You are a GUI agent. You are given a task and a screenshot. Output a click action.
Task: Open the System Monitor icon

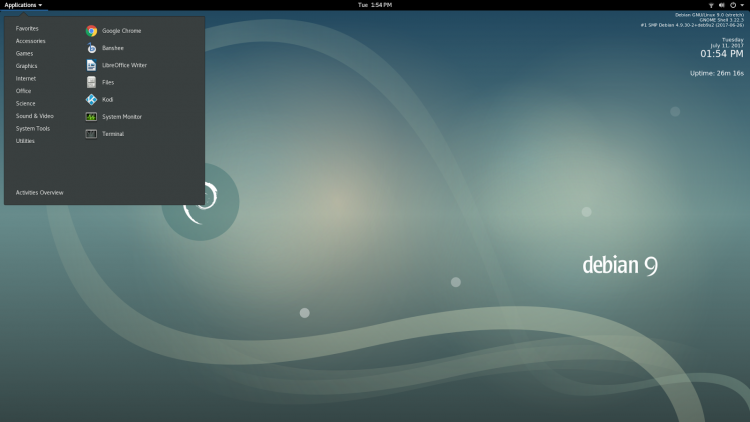91,117
